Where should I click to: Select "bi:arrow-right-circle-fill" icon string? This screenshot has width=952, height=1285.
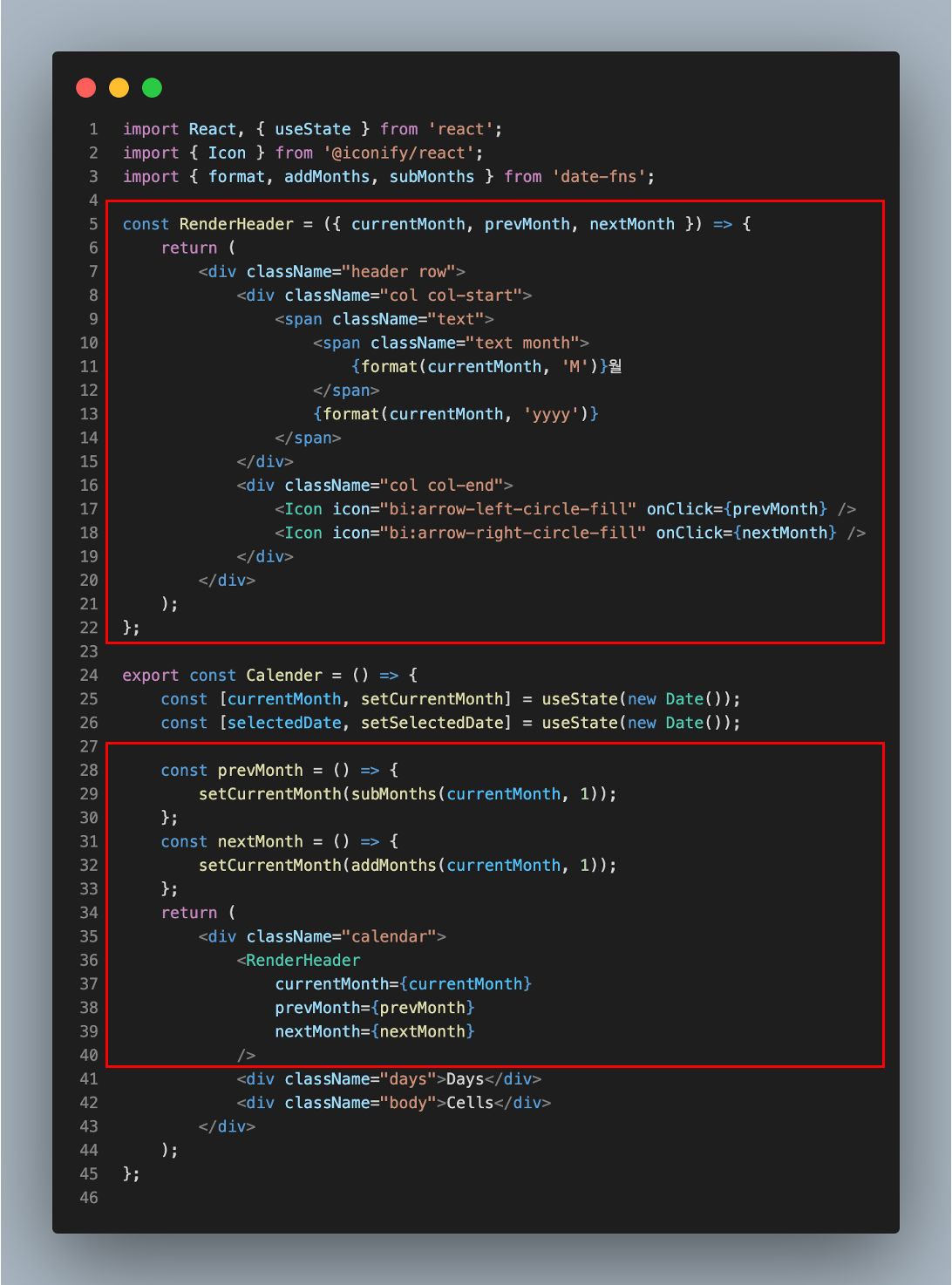[x=513, y=533]
